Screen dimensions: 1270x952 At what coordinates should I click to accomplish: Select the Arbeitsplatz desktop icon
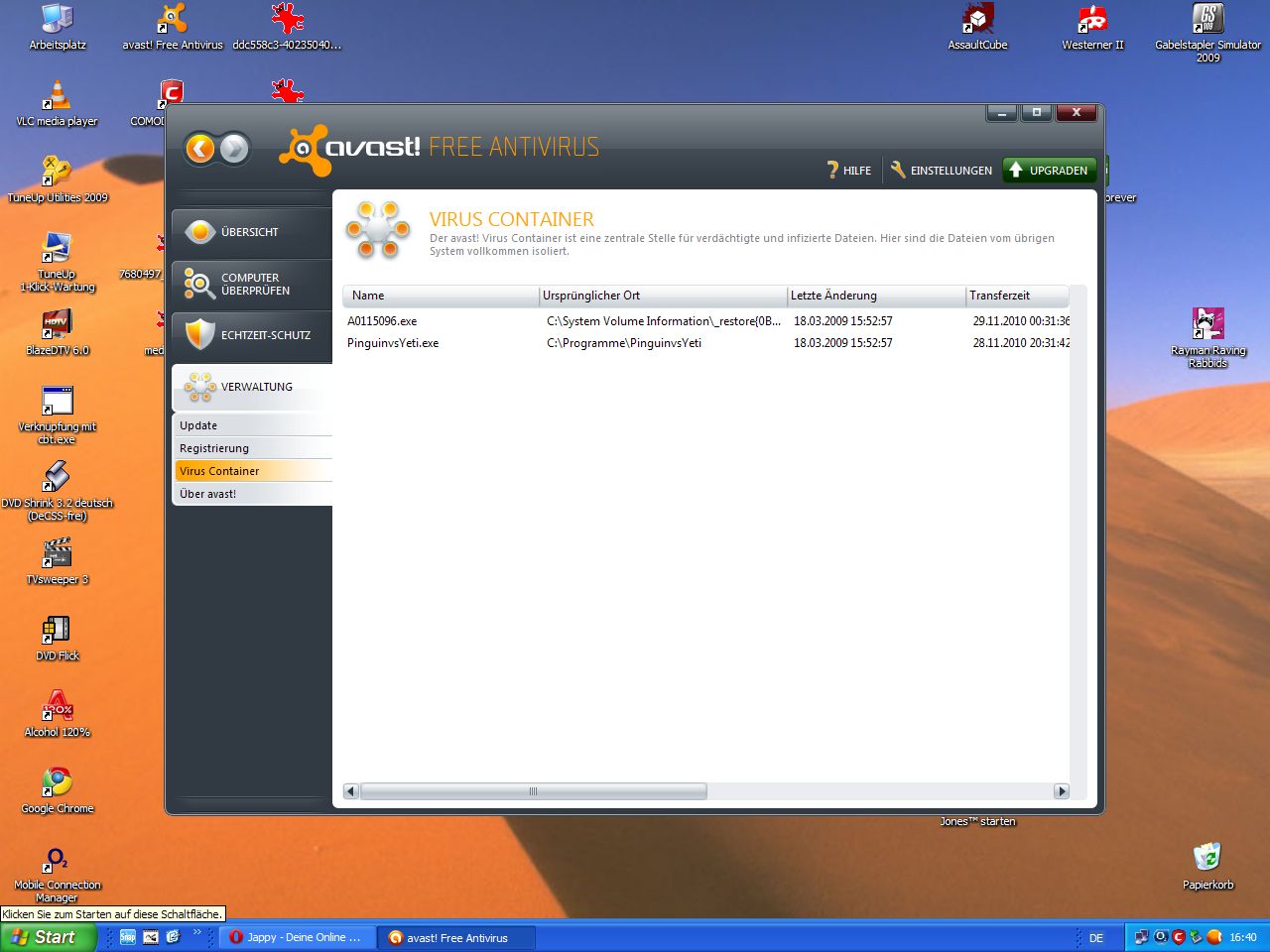[58, 28]
